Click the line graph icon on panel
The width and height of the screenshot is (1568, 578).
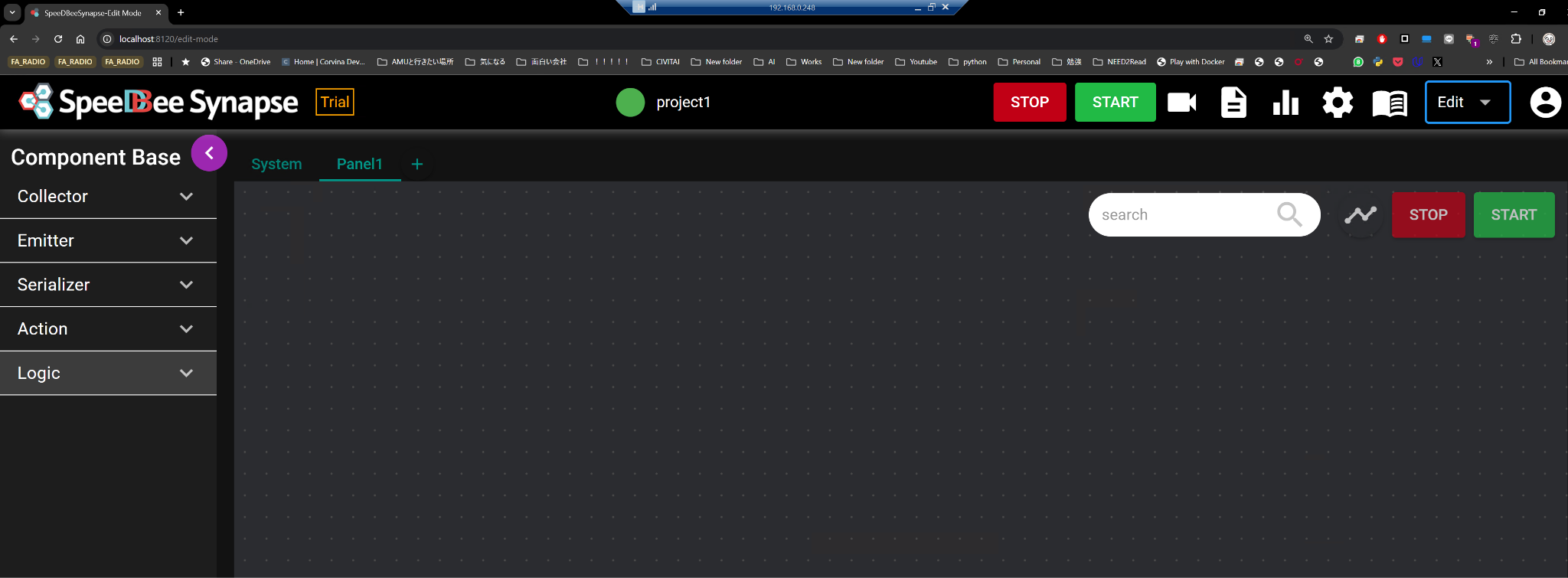tap(1361, 215)
